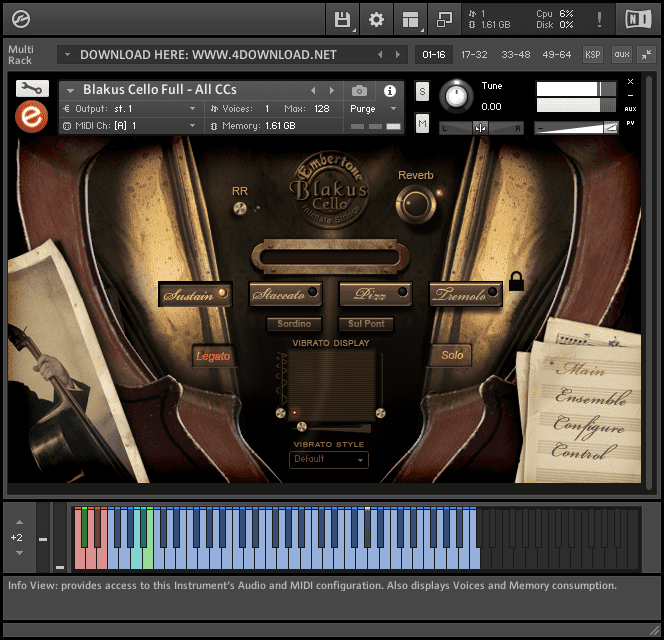The image size is (664, 640).
Task: Click the AUX label beside meters
Action: (630, 109)
